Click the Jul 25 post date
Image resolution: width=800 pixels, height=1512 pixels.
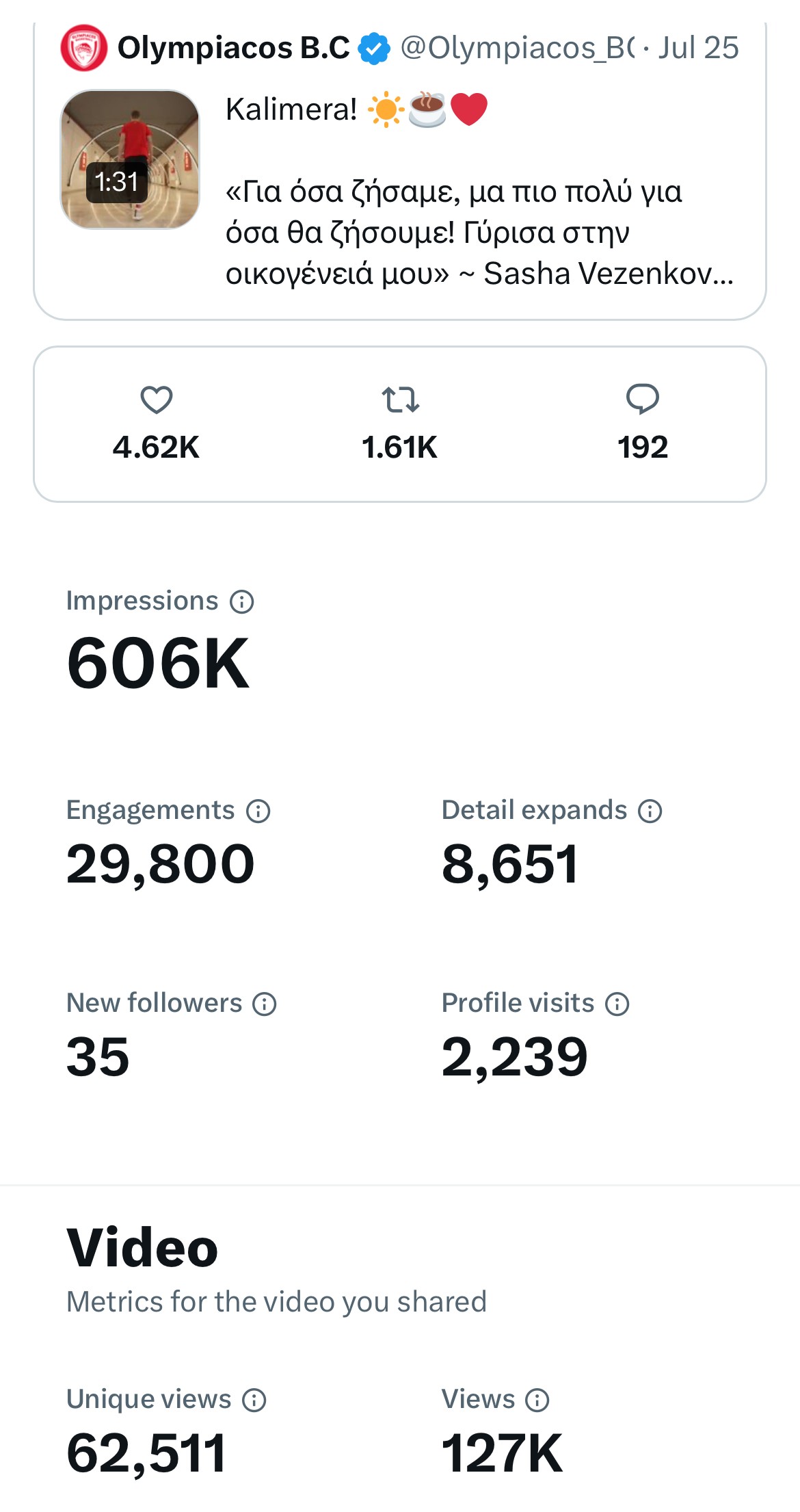(698, 48)
